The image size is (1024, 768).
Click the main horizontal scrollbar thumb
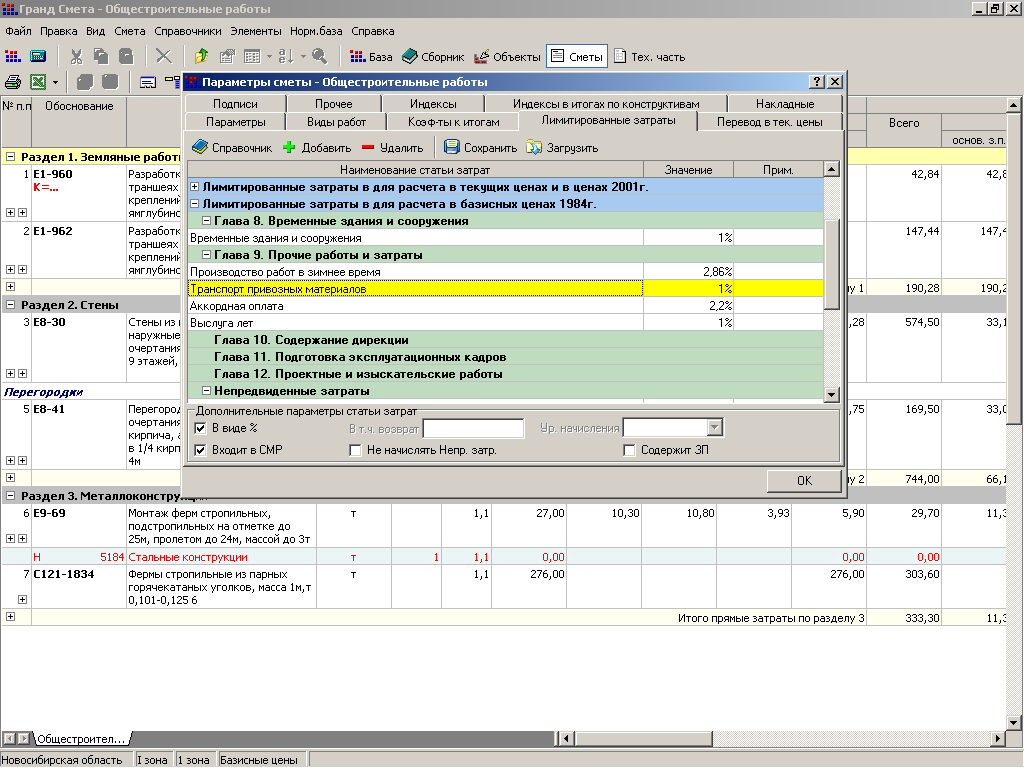(x=642, y=739)
